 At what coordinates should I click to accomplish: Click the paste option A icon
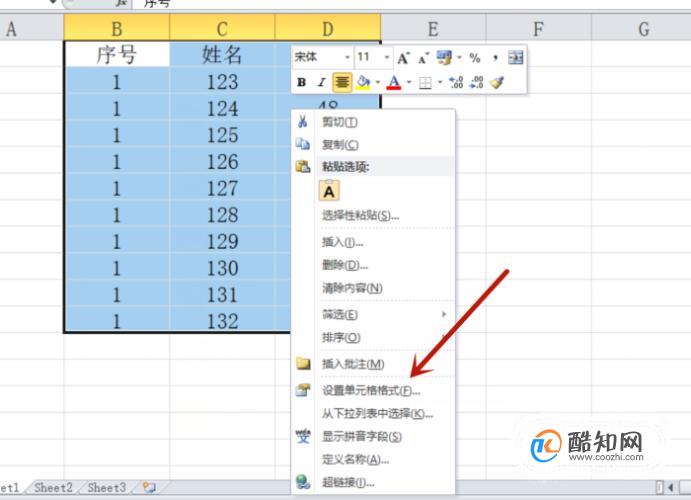pos(329,191)
